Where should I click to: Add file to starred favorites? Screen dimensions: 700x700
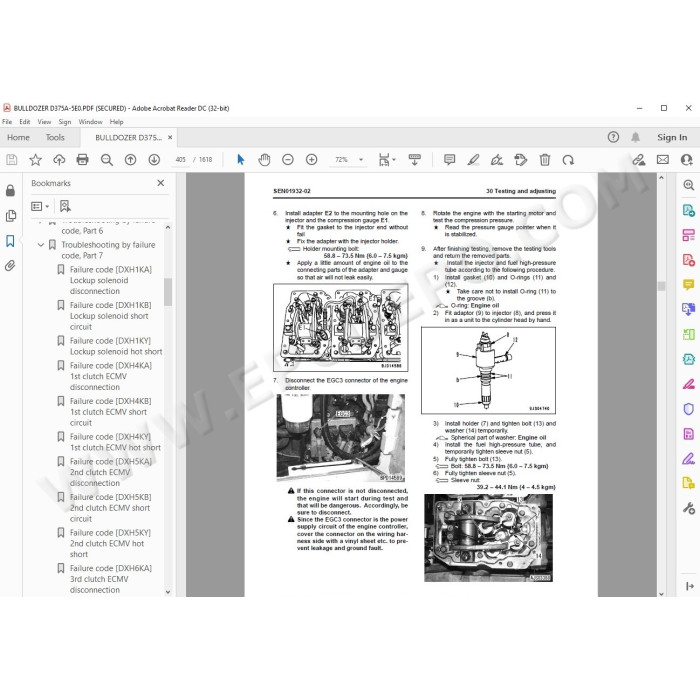click(35, 160)
